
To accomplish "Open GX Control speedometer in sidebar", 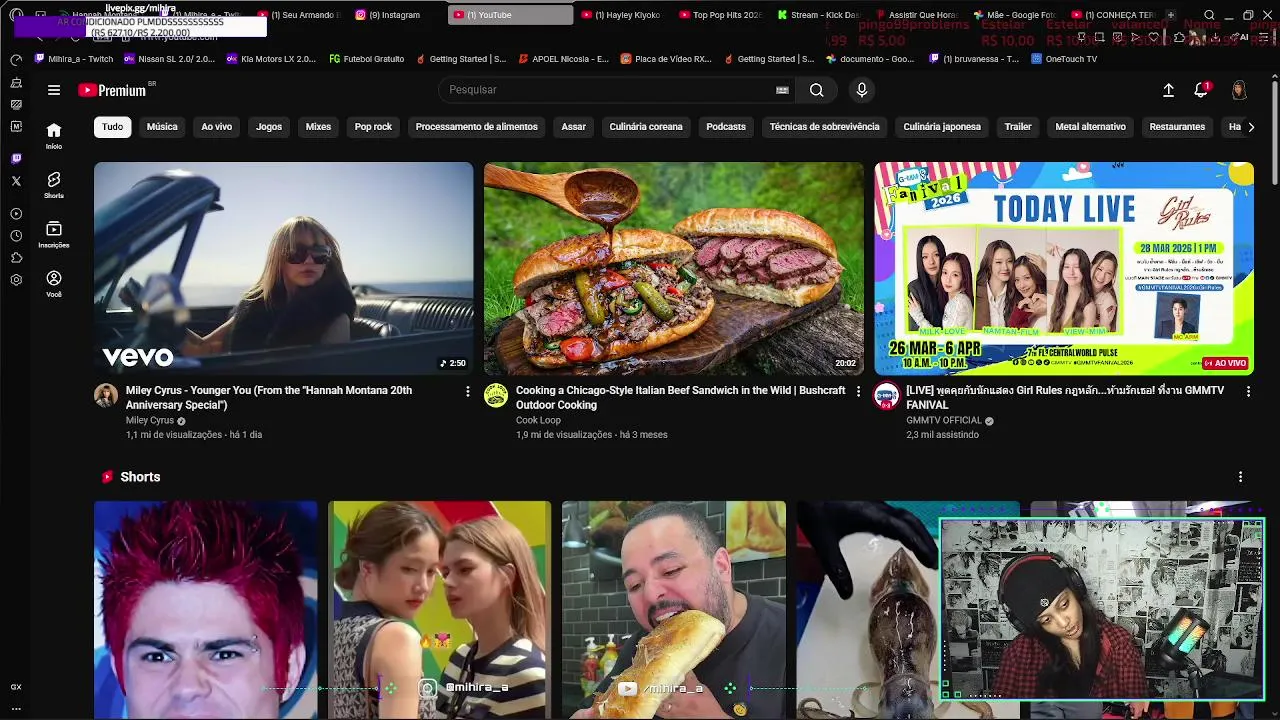I will coord(16,60).
